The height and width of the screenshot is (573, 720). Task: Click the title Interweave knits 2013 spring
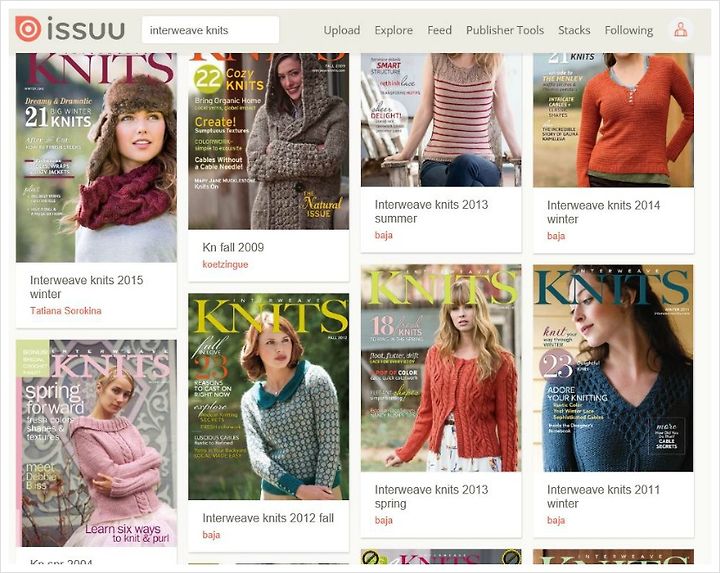[431, 496]
